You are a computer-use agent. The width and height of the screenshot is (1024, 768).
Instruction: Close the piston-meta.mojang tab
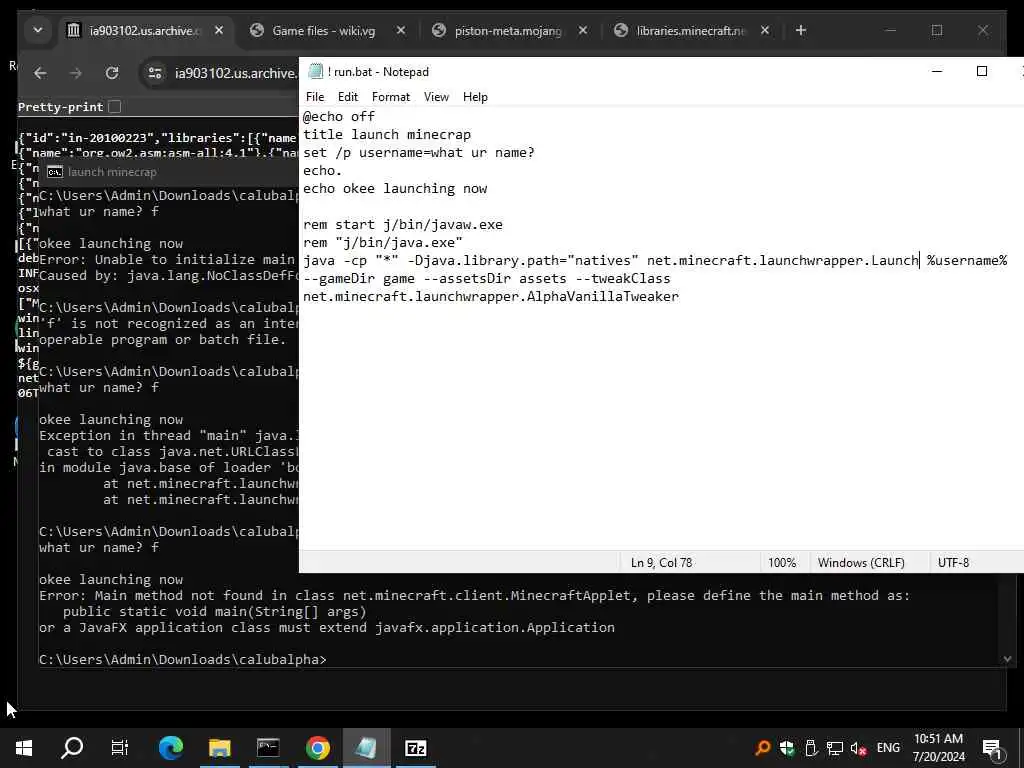(x=583, y=30)
